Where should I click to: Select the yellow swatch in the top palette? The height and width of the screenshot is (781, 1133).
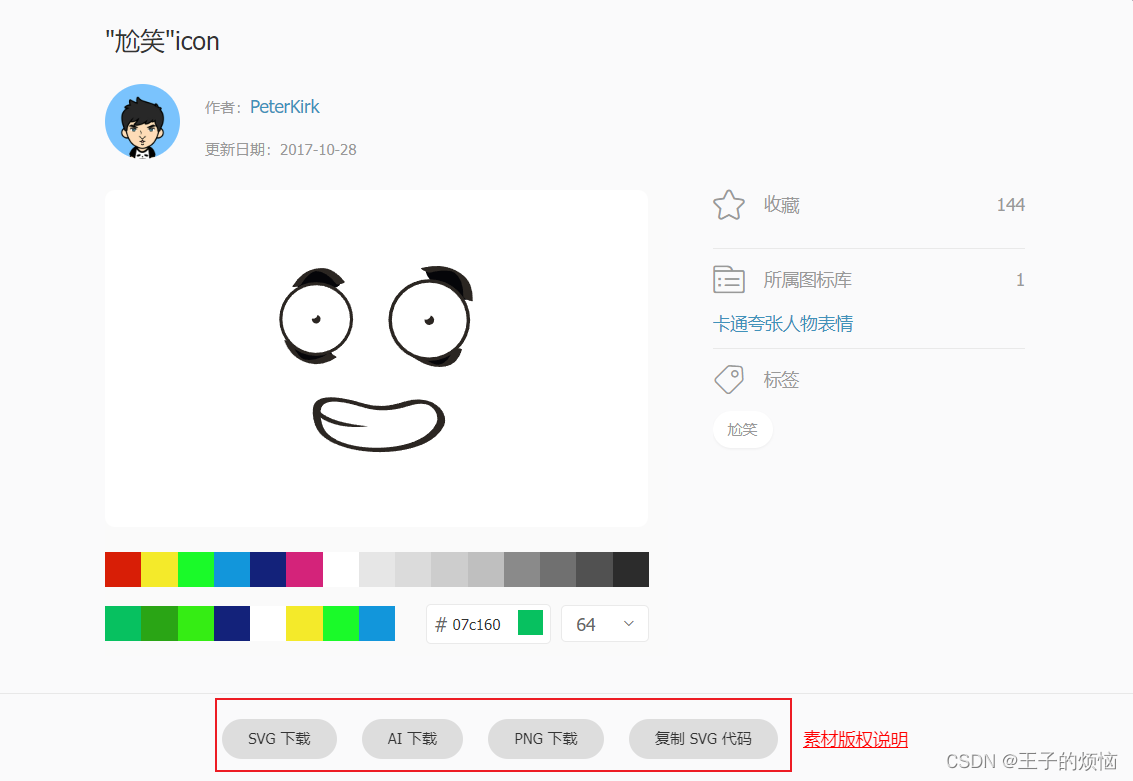tap(158, 569)
